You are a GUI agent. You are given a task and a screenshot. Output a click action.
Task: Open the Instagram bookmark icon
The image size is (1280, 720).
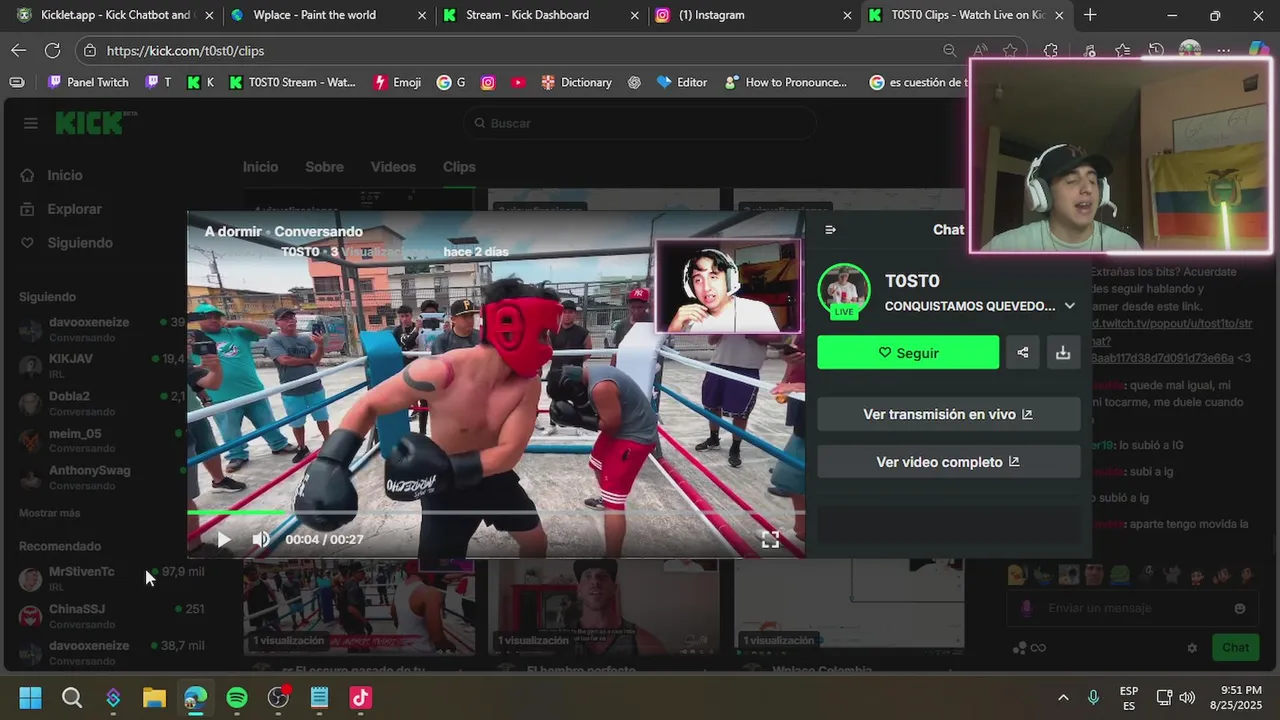(x=488, y=82)
